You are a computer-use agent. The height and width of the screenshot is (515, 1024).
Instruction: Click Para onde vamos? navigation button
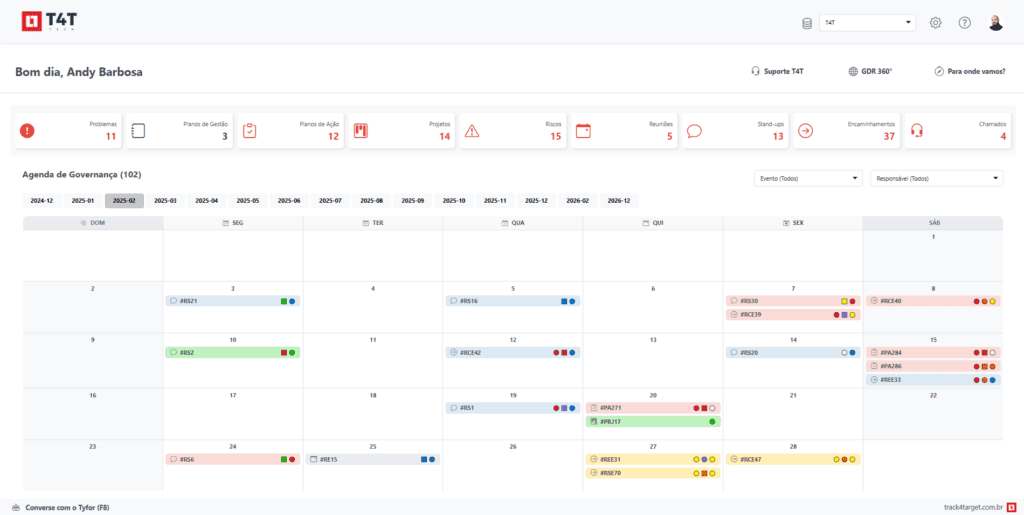click(969, 72)
